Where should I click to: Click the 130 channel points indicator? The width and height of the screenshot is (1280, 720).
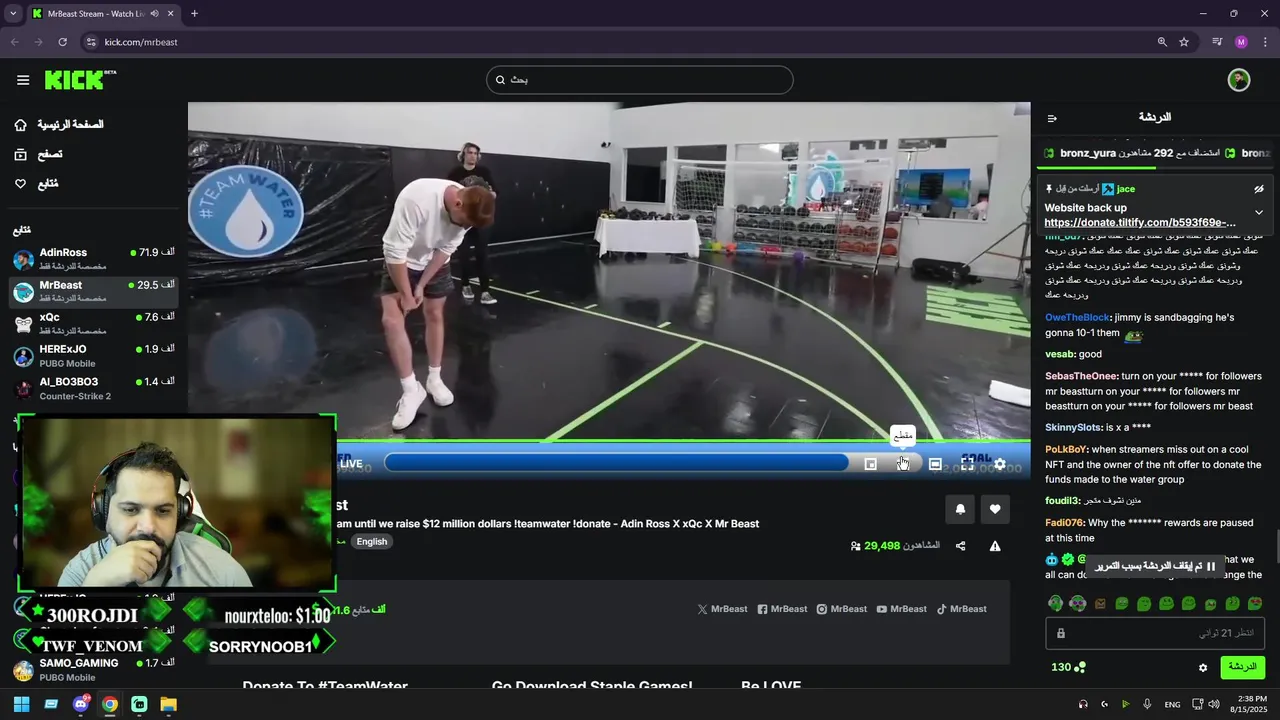pos(1068,667)
